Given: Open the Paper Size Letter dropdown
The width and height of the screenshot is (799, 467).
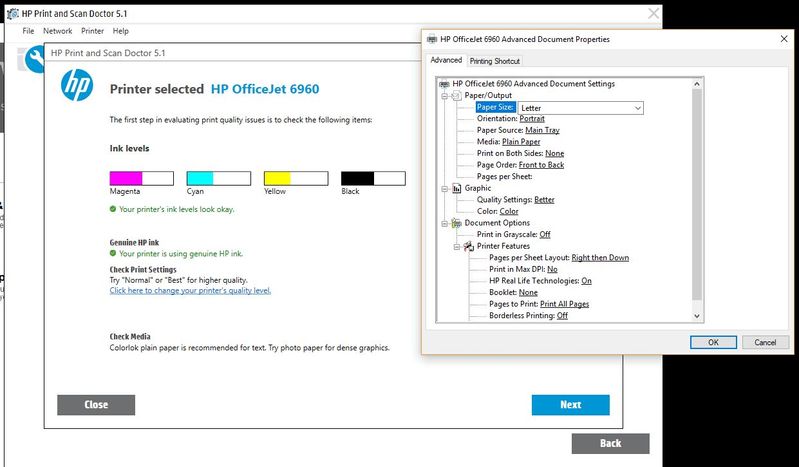Looking at the screenshot, I should click(x=637, y=108).
